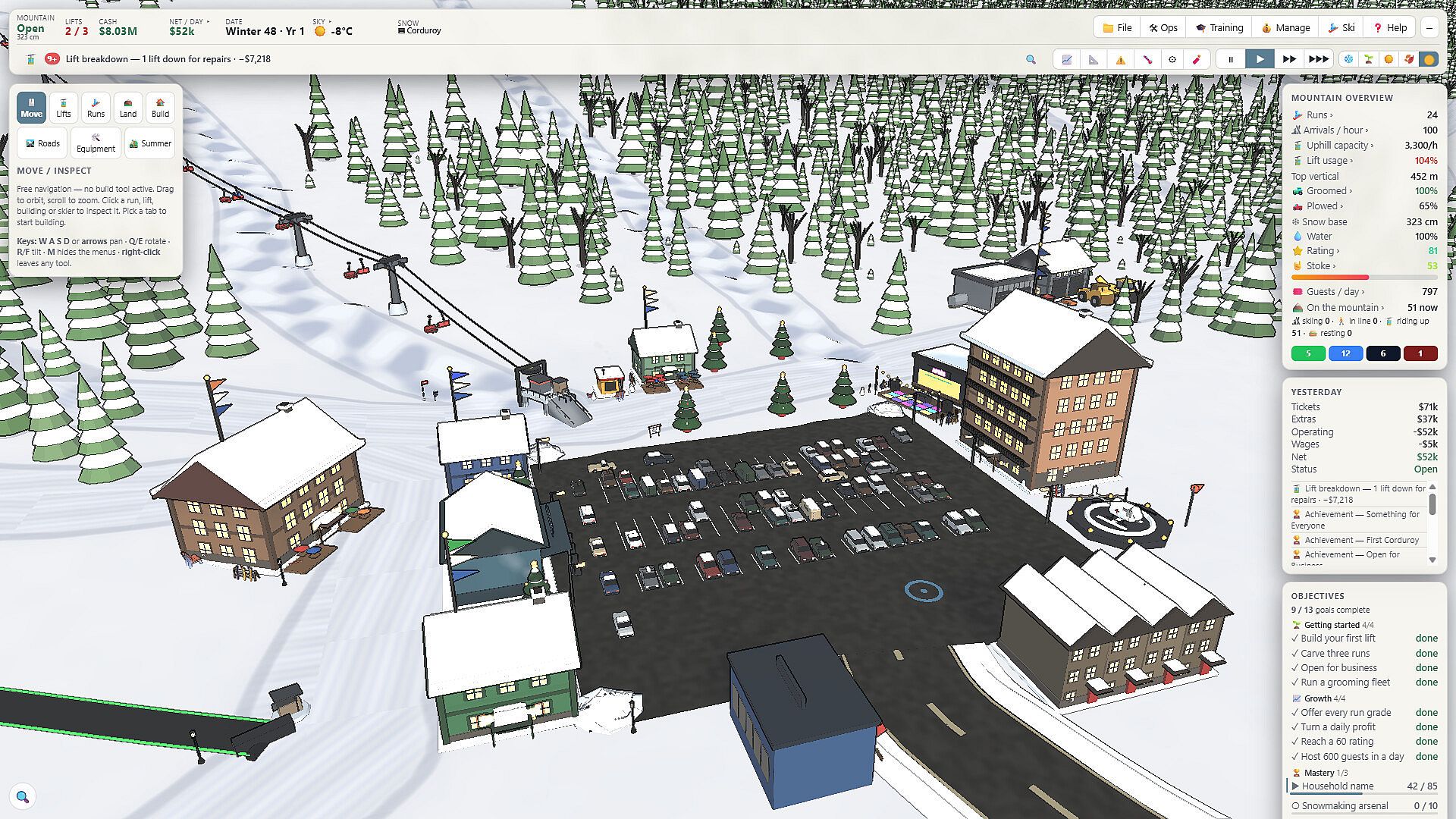Select the autumn leaves season icon
This screenshot has width=1456, height=819.
click(x=1409, y=59)
